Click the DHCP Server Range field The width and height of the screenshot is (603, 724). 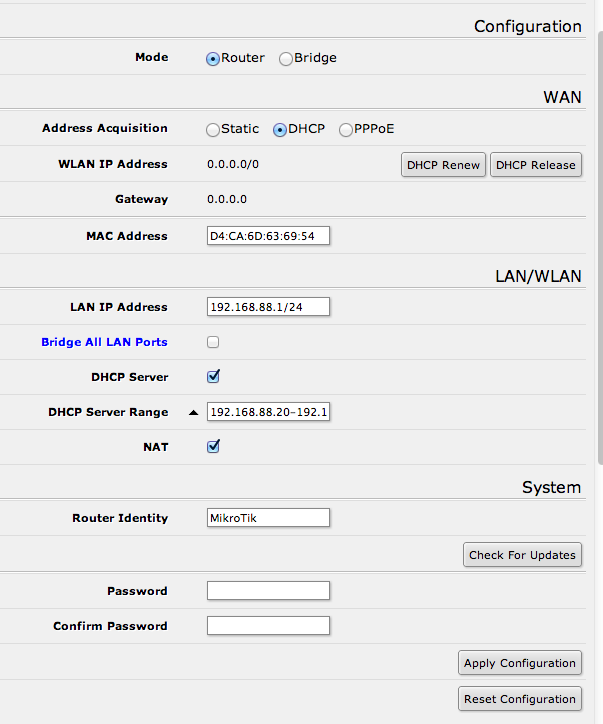coord(268,412)
